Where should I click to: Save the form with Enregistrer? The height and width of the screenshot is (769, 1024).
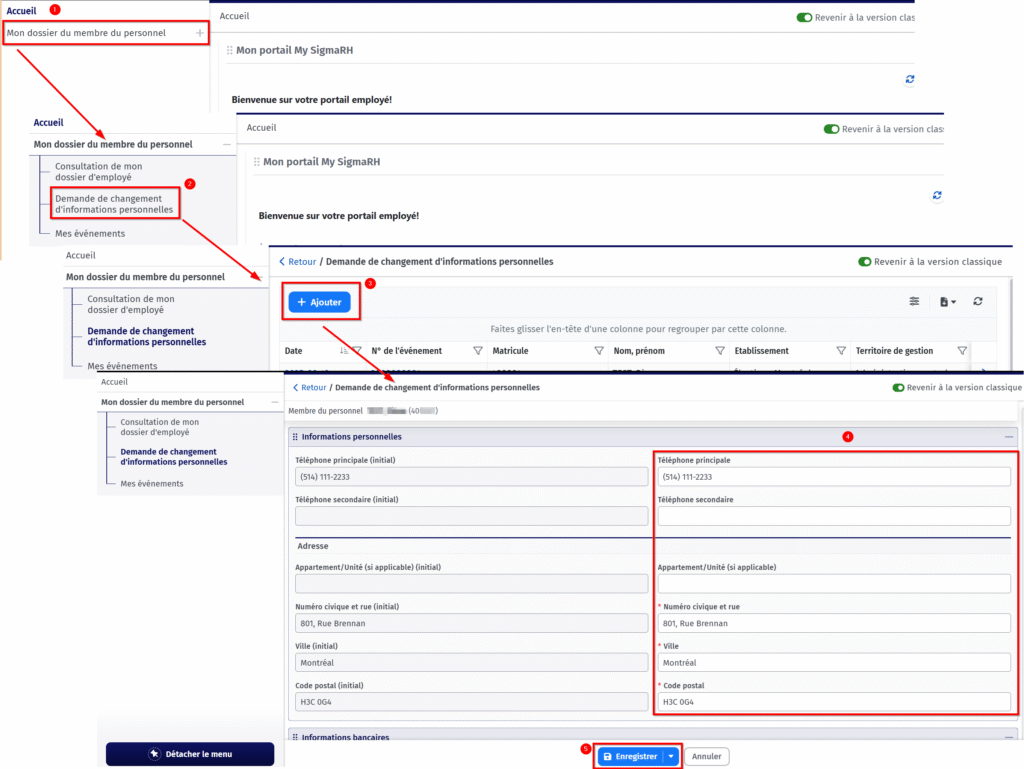[630, 757]
